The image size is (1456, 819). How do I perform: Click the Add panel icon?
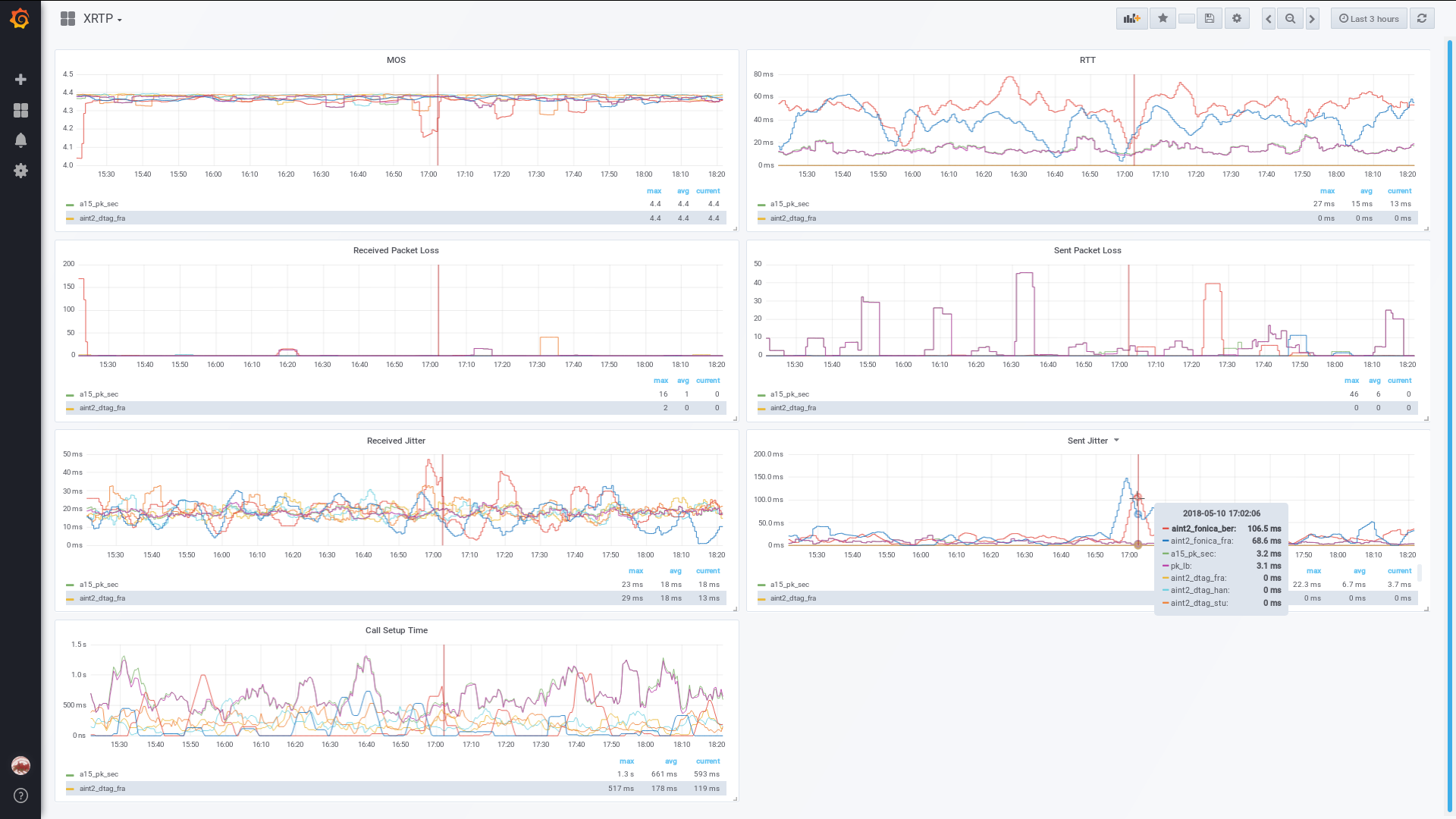point(1131,19)
